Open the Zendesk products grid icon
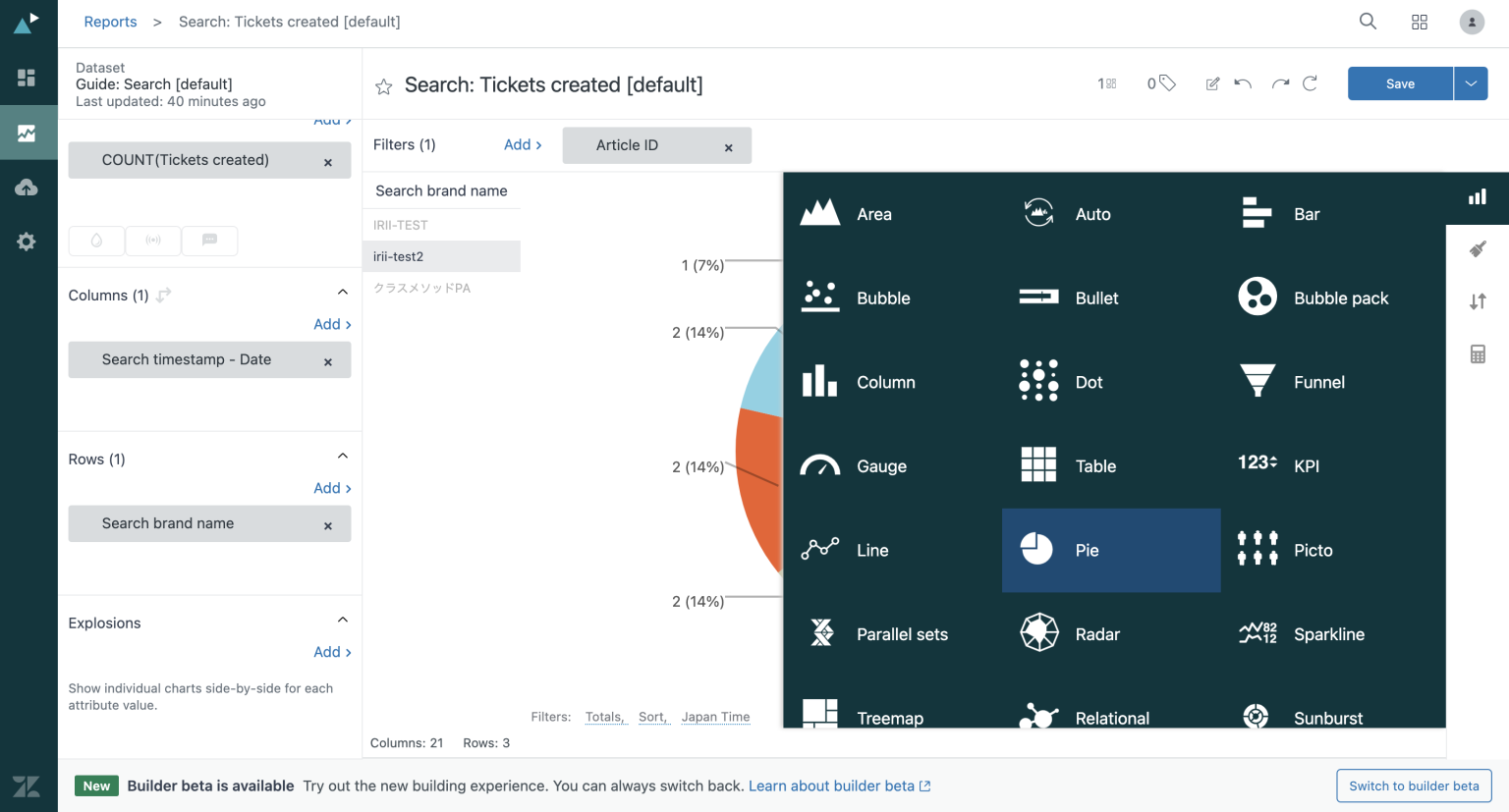 [1420, 22]
